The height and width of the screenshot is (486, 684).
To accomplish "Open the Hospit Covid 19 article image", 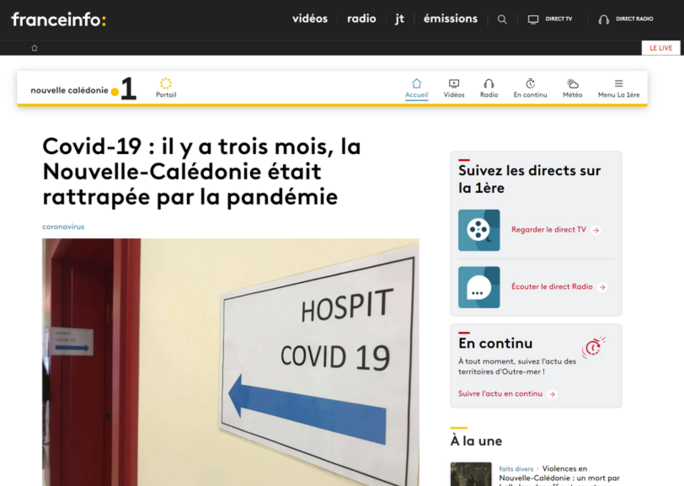I will tap(230, 360).
